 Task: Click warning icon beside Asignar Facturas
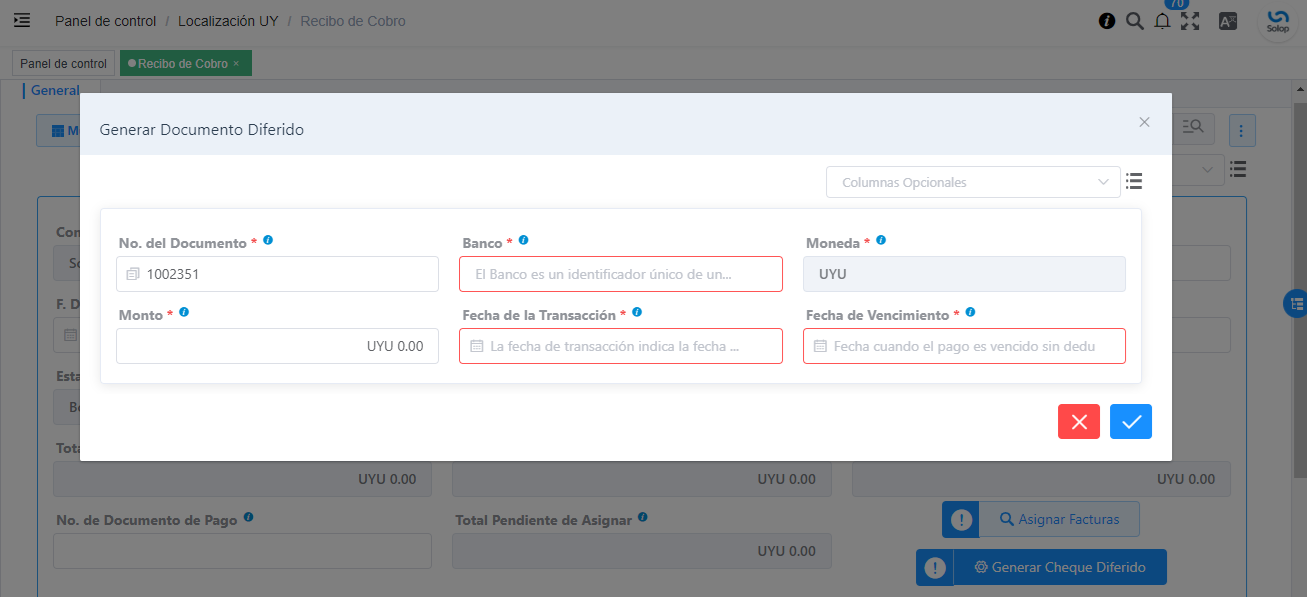961,519
